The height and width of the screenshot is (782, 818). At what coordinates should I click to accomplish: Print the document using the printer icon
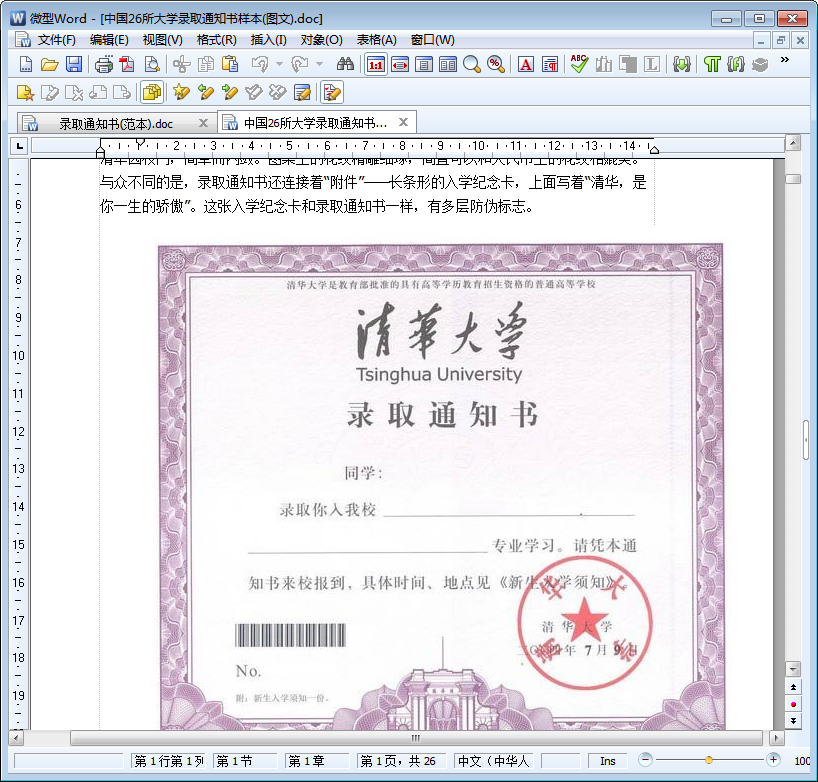coord(103,65)
